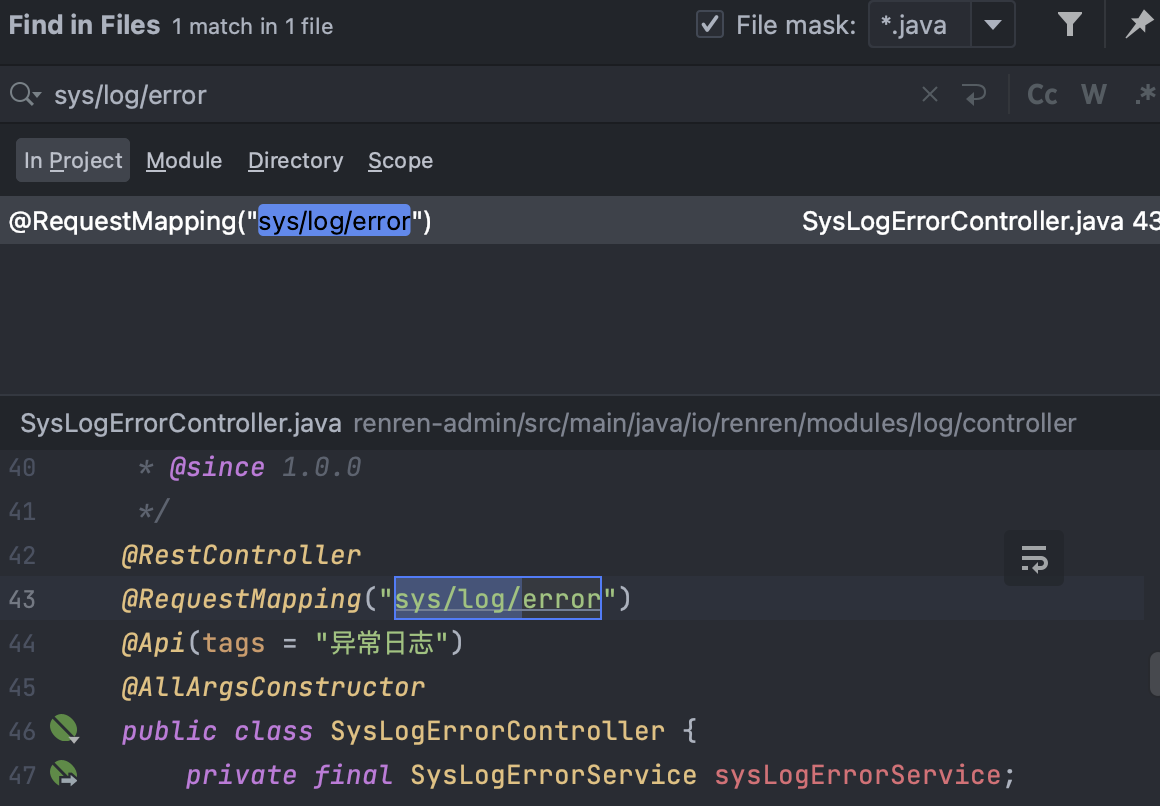
Task: Switch to the Module scope tab
Action: [x=184, y=161]
